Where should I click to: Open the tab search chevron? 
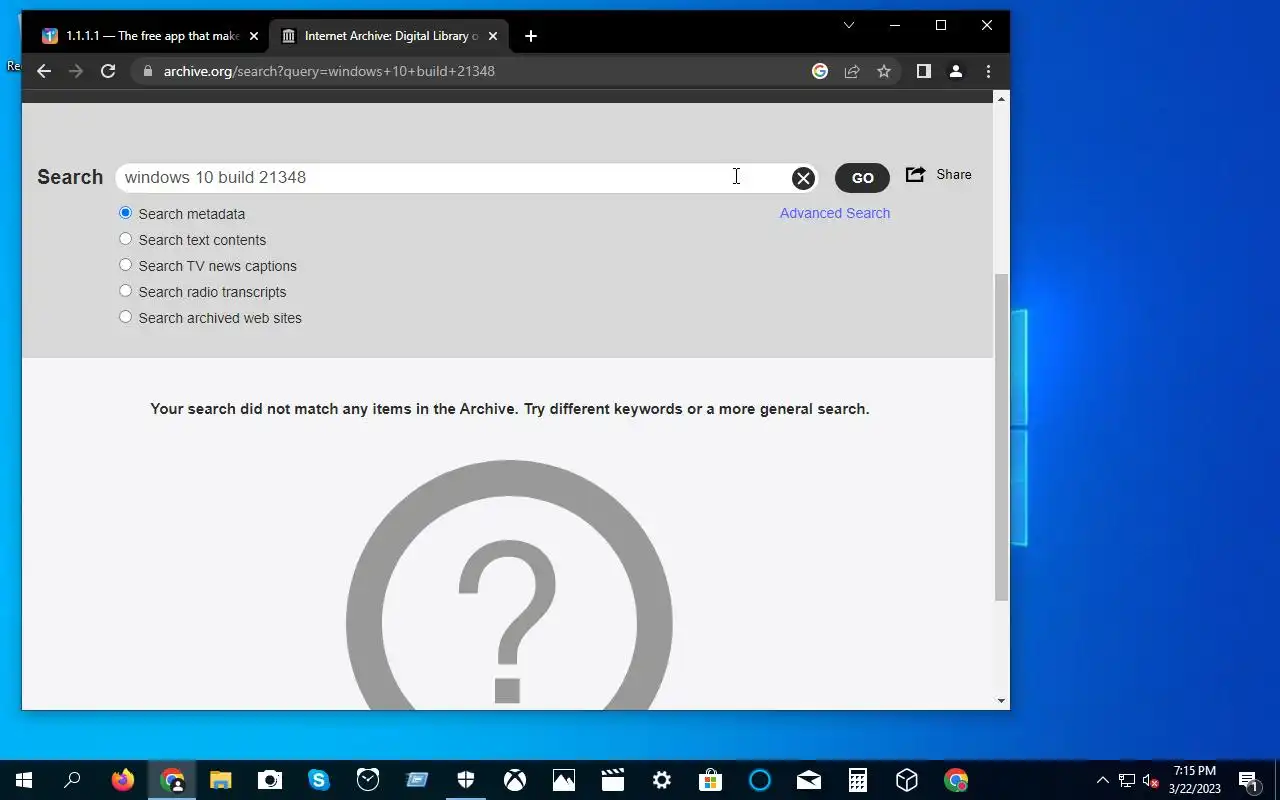(x=849, y=25)
